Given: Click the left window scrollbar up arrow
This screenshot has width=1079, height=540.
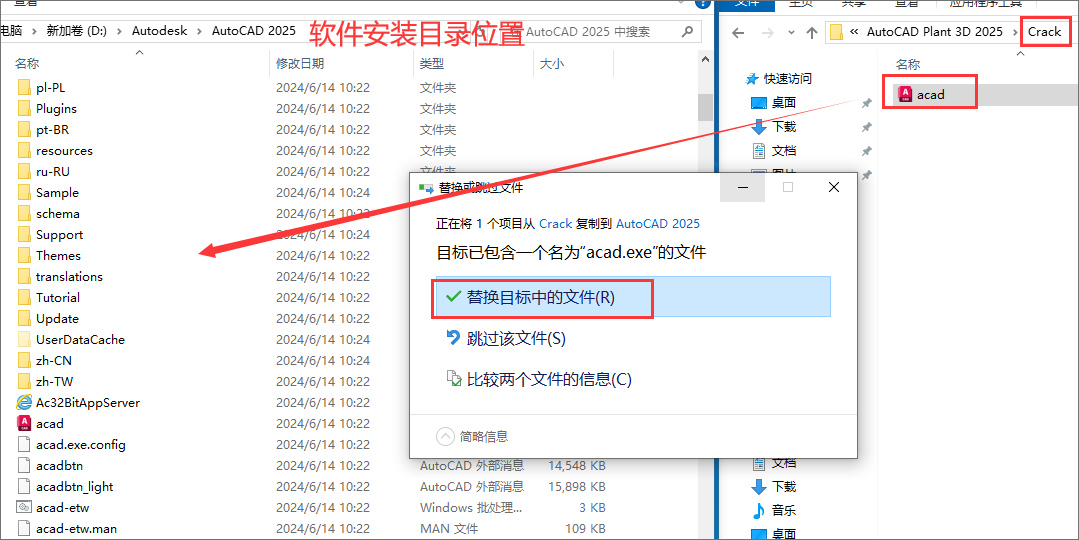Looking at the screenshot, I should pos(705,60).
